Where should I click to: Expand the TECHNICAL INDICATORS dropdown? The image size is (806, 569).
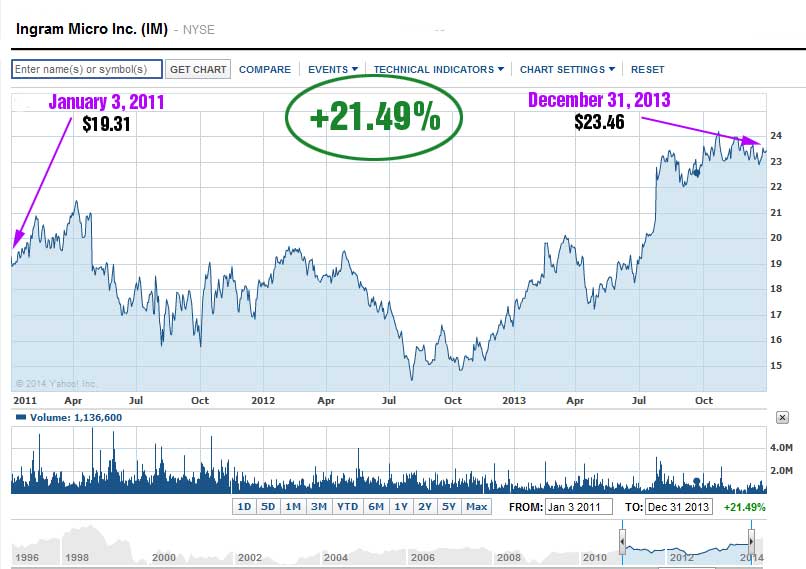(x=438, y=69)
